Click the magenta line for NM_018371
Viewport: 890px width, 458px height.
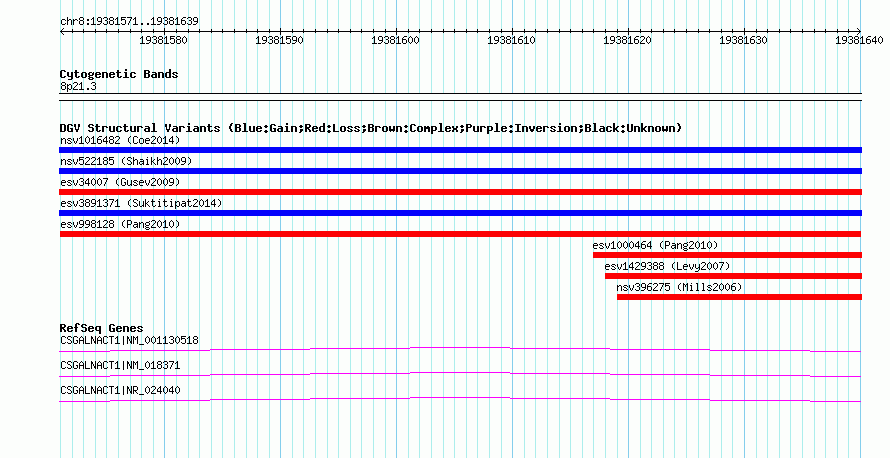pos(460,375)
